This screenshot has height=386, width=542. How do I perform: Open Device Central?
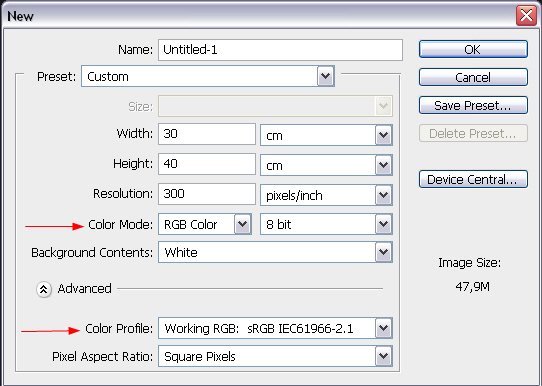pos(473,179)
